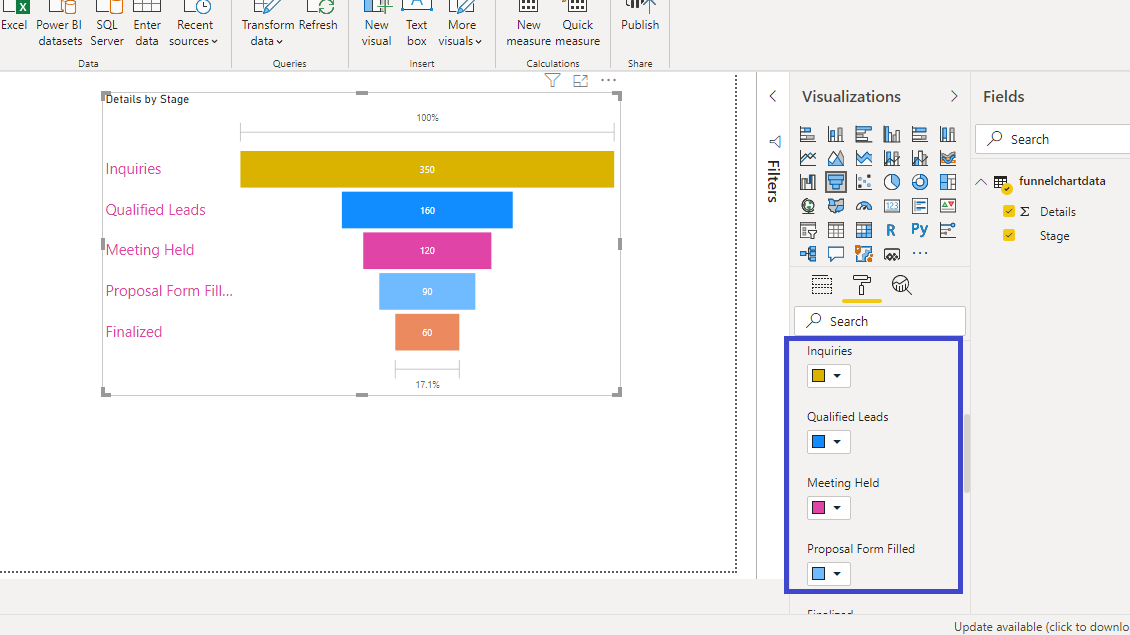1130x635 pixels.
Task: Select the line chart visual
Action: pos(808,158)
